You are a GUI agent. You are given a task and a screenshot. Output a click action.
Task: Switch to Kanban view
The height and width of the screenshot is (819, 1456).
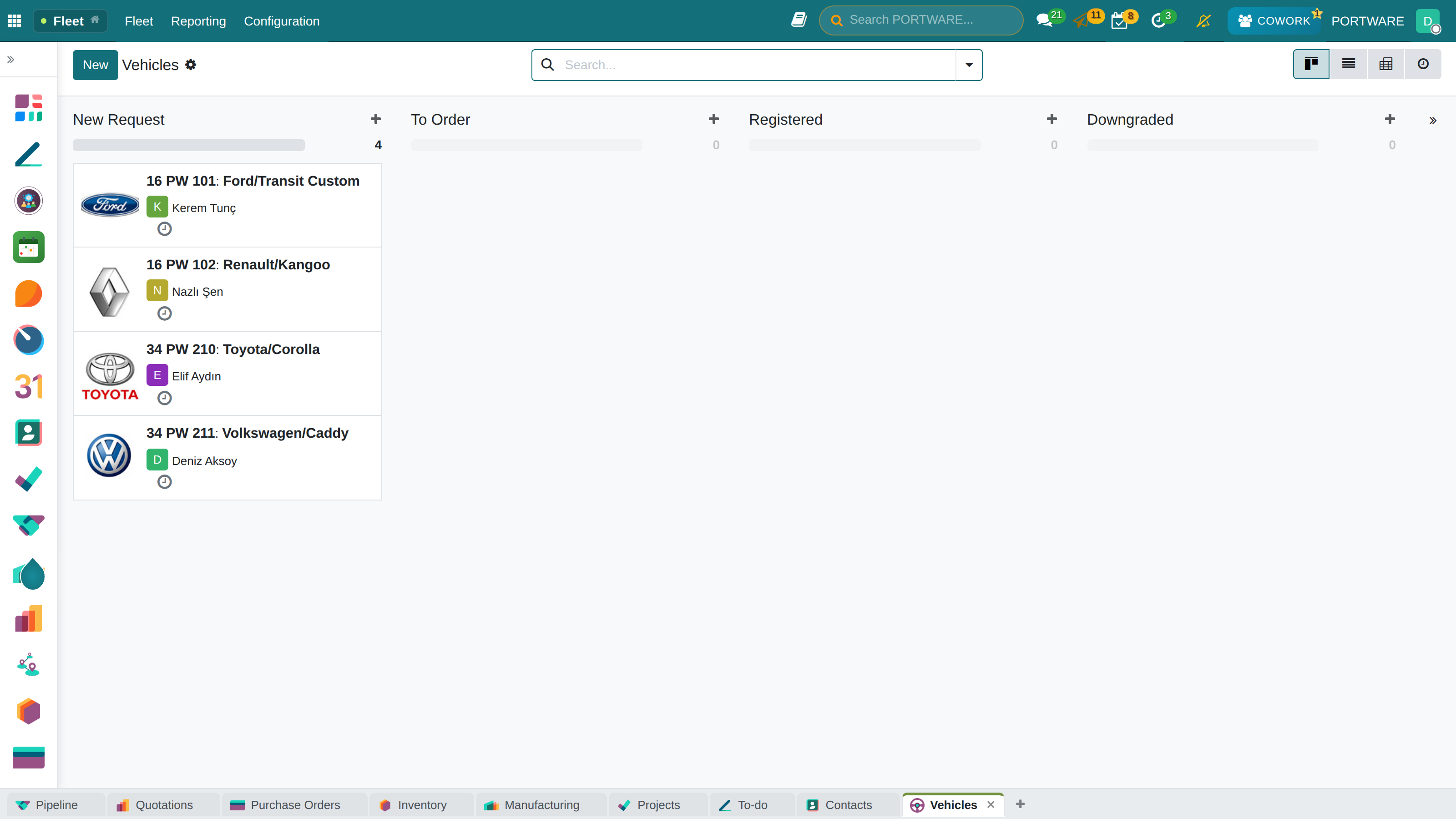tap(1311, 65)
